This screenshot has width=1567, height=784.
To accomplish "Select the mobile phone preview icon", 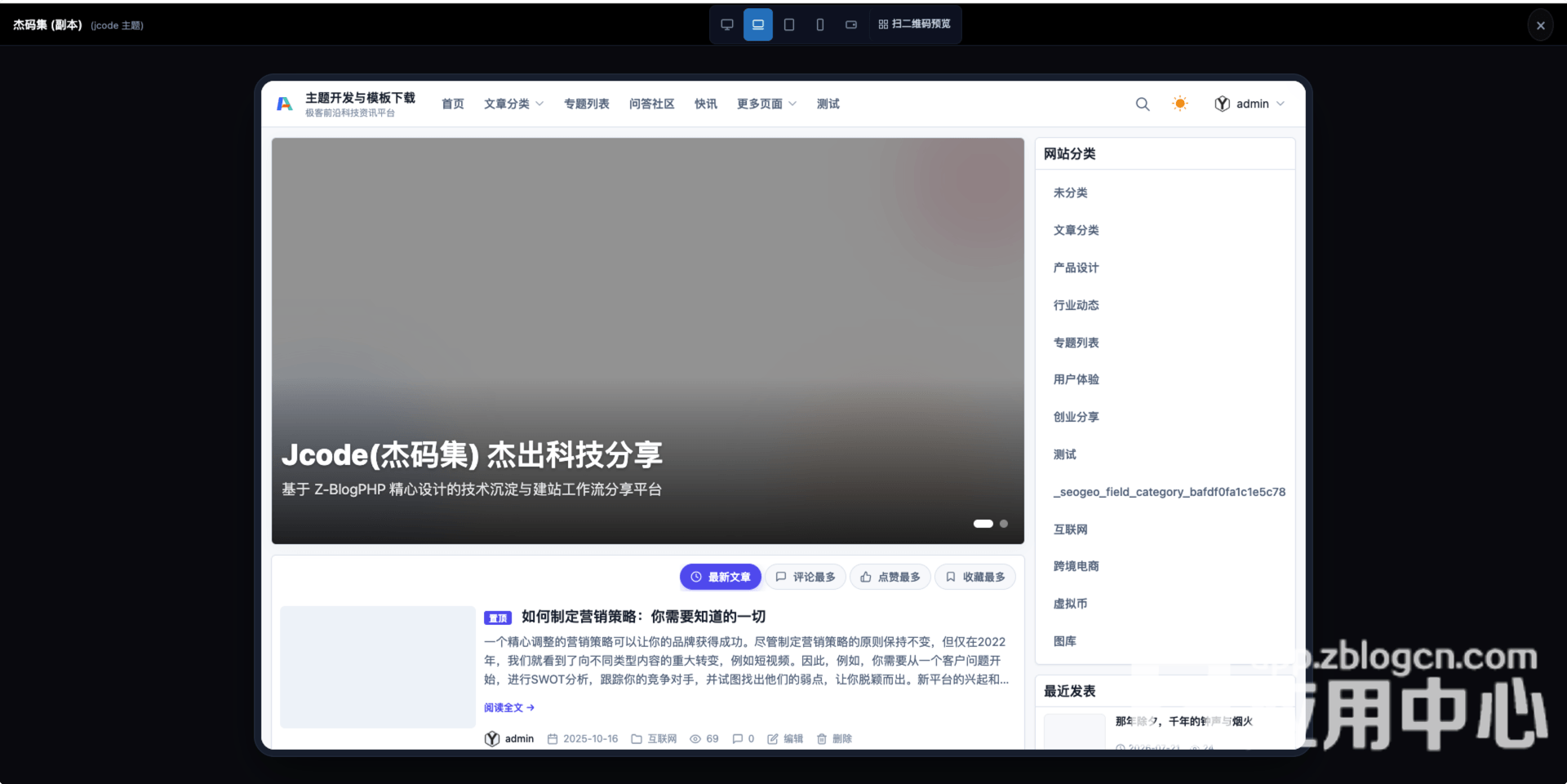I will point(820,24).
